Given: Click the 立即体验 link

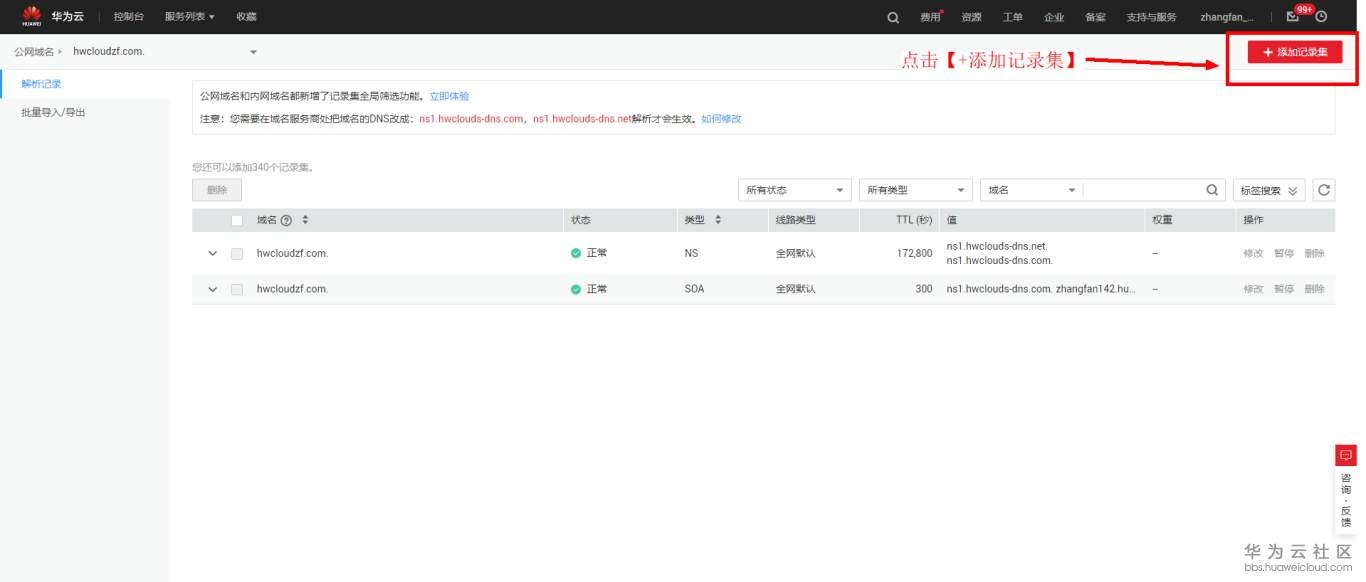Looking at the screenshot, I should (449, 96).
